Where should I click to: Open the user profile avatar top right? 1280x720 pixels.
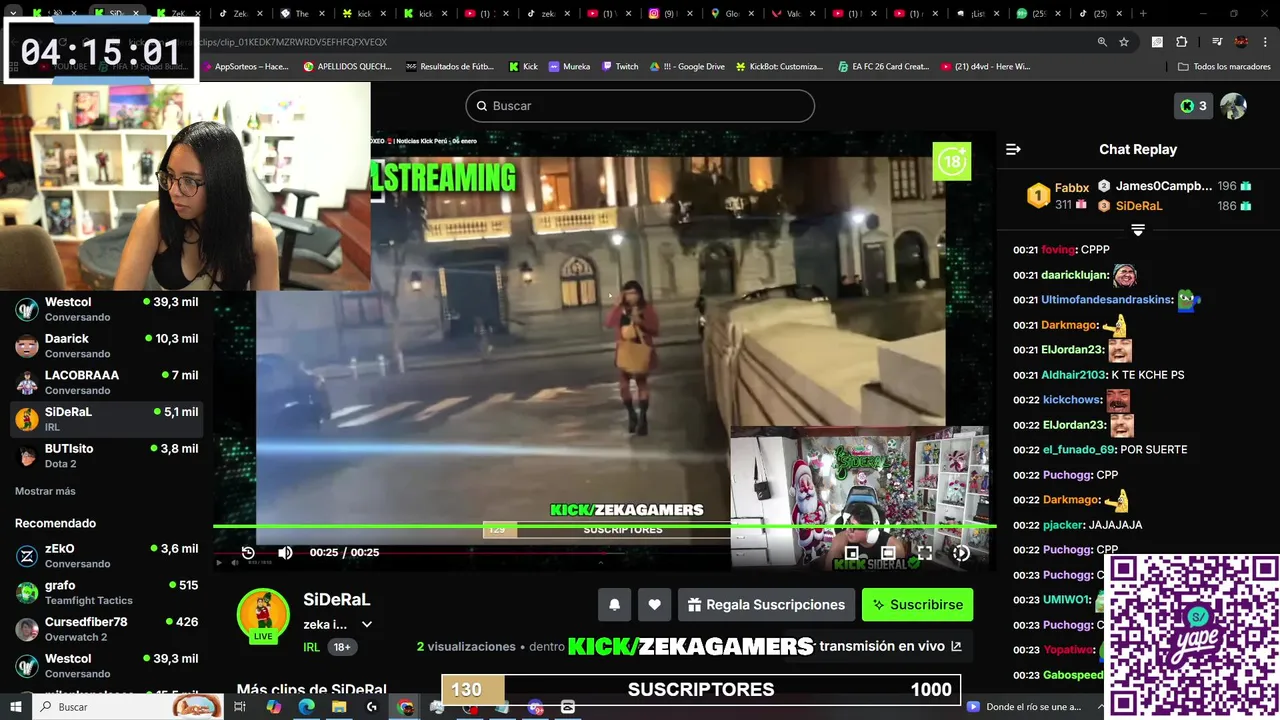tap(1233, 106)
